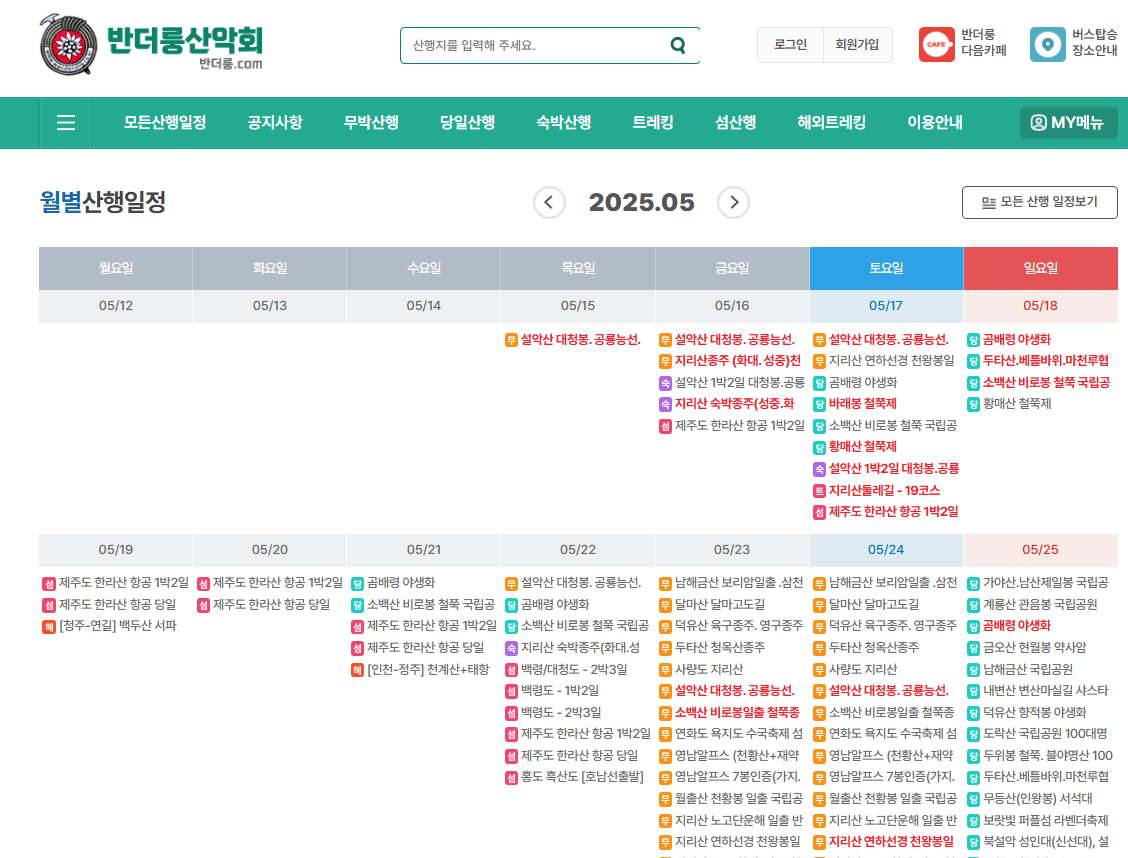Image resolution: width=1128 pixels, height=858 pixels.
Task: Open the 설악산 대청봉 공룡능선 schedule on 05/15
Action: (578, 339)
